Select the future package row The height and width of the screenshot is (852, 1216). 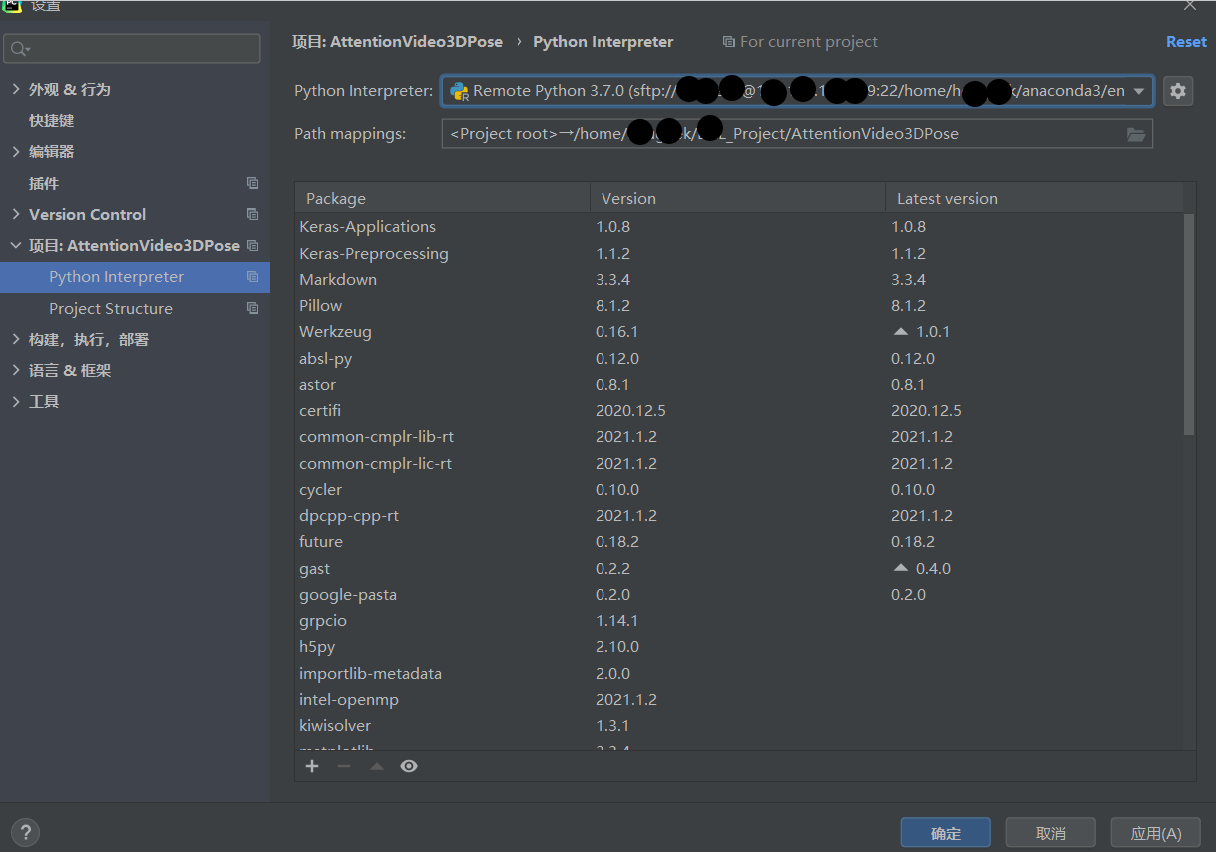pos(739,541)
